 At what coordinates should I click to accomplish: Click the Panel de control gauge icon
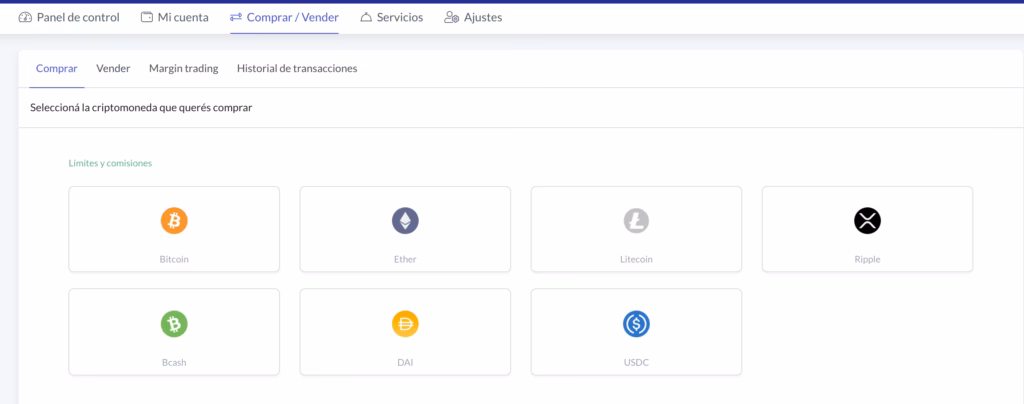coord(25,18)
